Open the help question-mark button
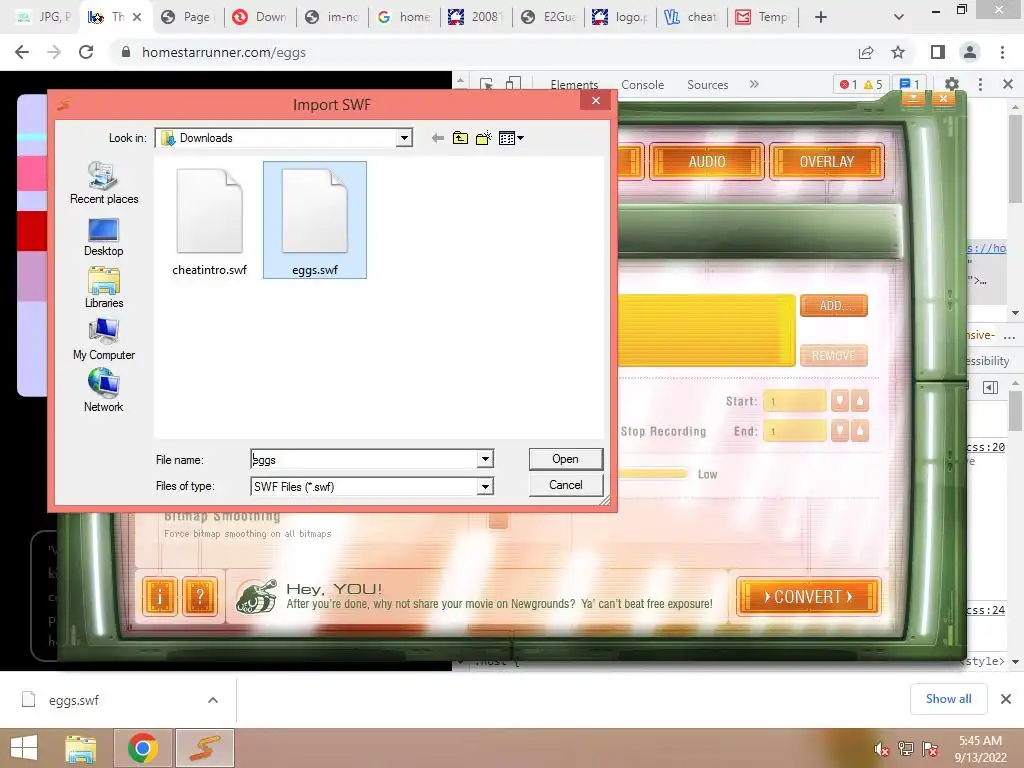The height and width of the screenshot is (768, 1024). coord(200,596)
